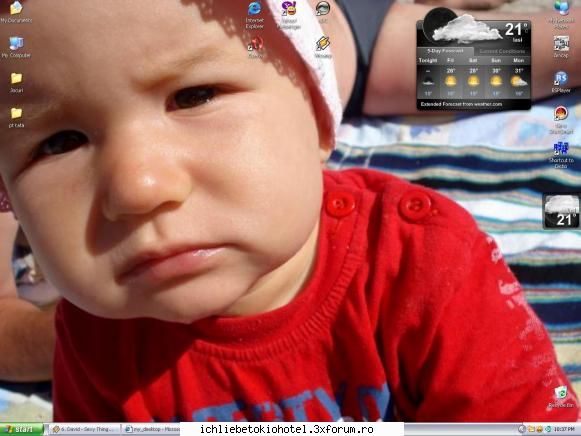Launch the Winamp shortcut icon
Image resolution: width=581 pixels, height=436 pixels.
(x=323, y=47)
